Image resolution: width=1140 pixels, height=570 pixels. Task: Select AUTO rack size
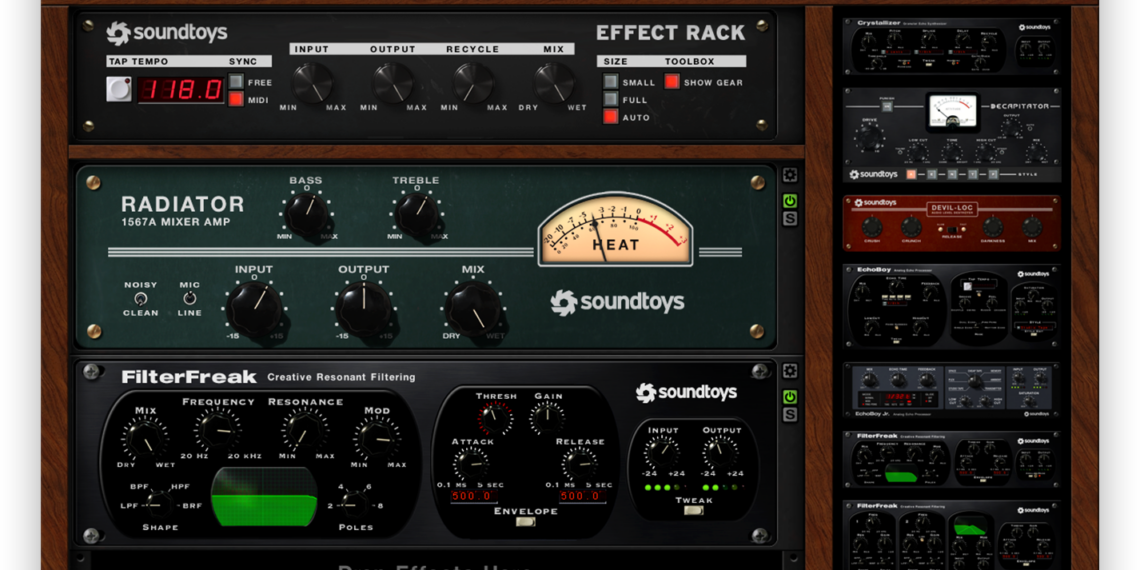click(x=611, y=116)
